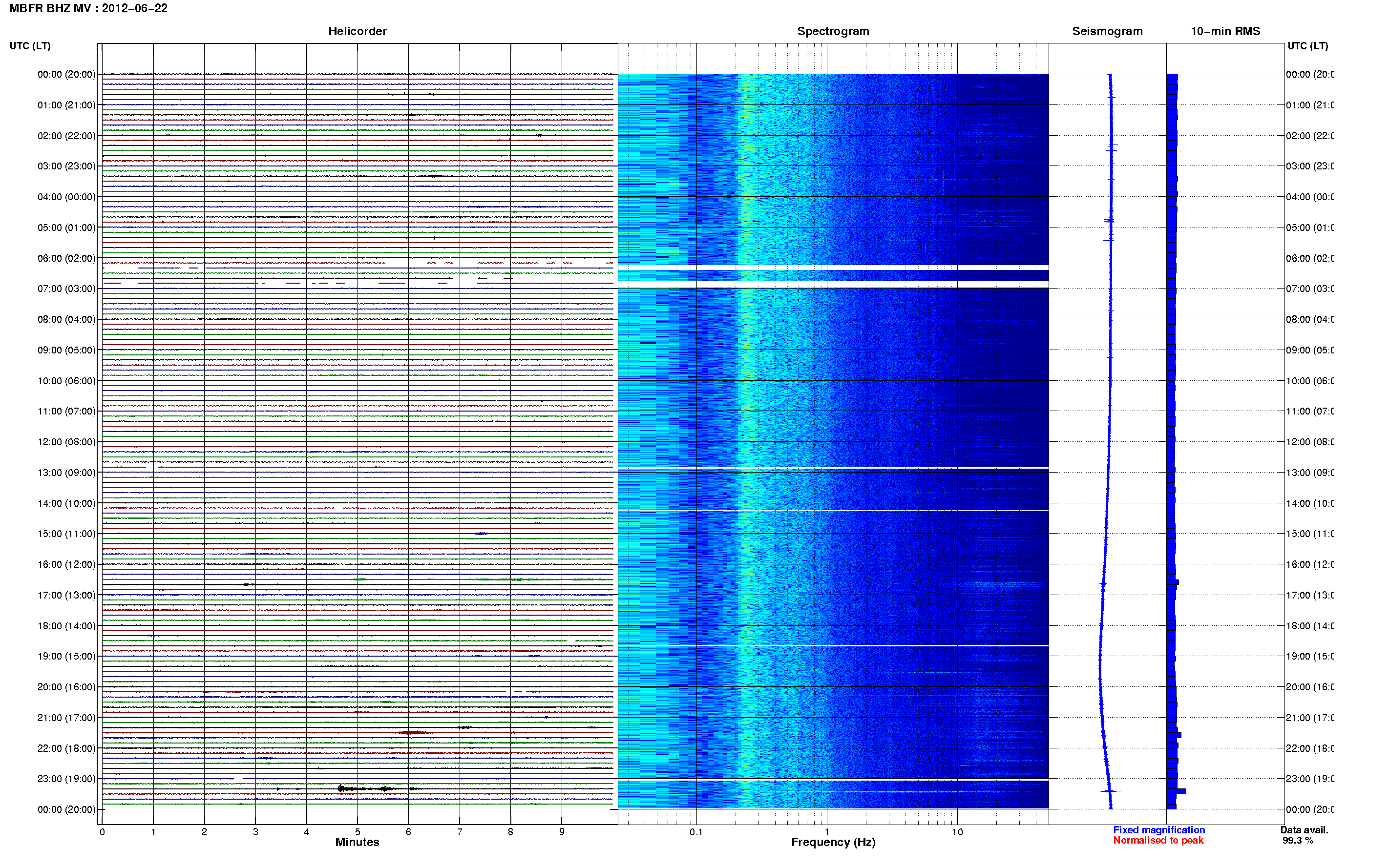Click the 02:00 (22:00) time label

tap(66, 136)
